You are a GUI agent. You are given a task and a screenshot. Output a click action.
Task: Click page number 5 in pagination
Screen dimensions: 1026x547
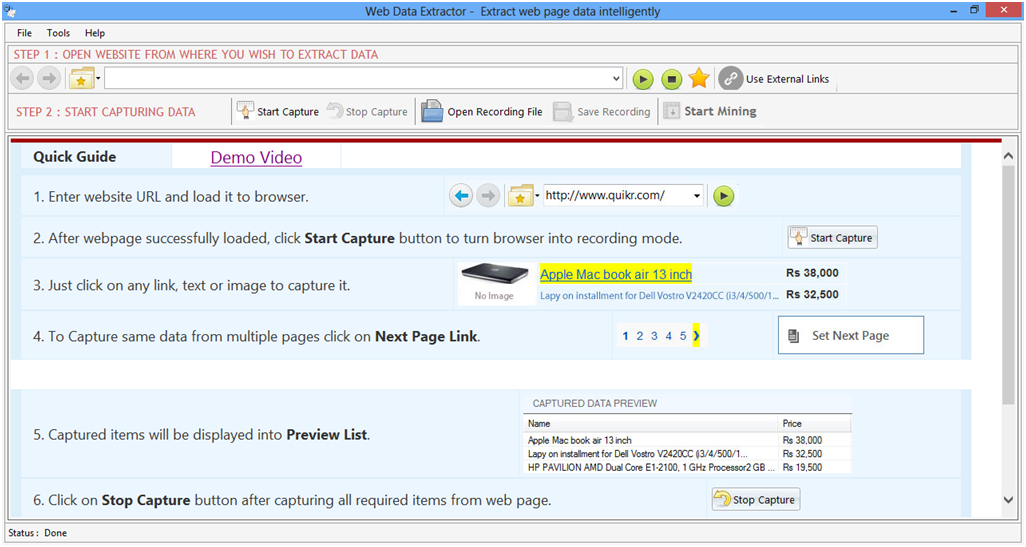point(682,336)
